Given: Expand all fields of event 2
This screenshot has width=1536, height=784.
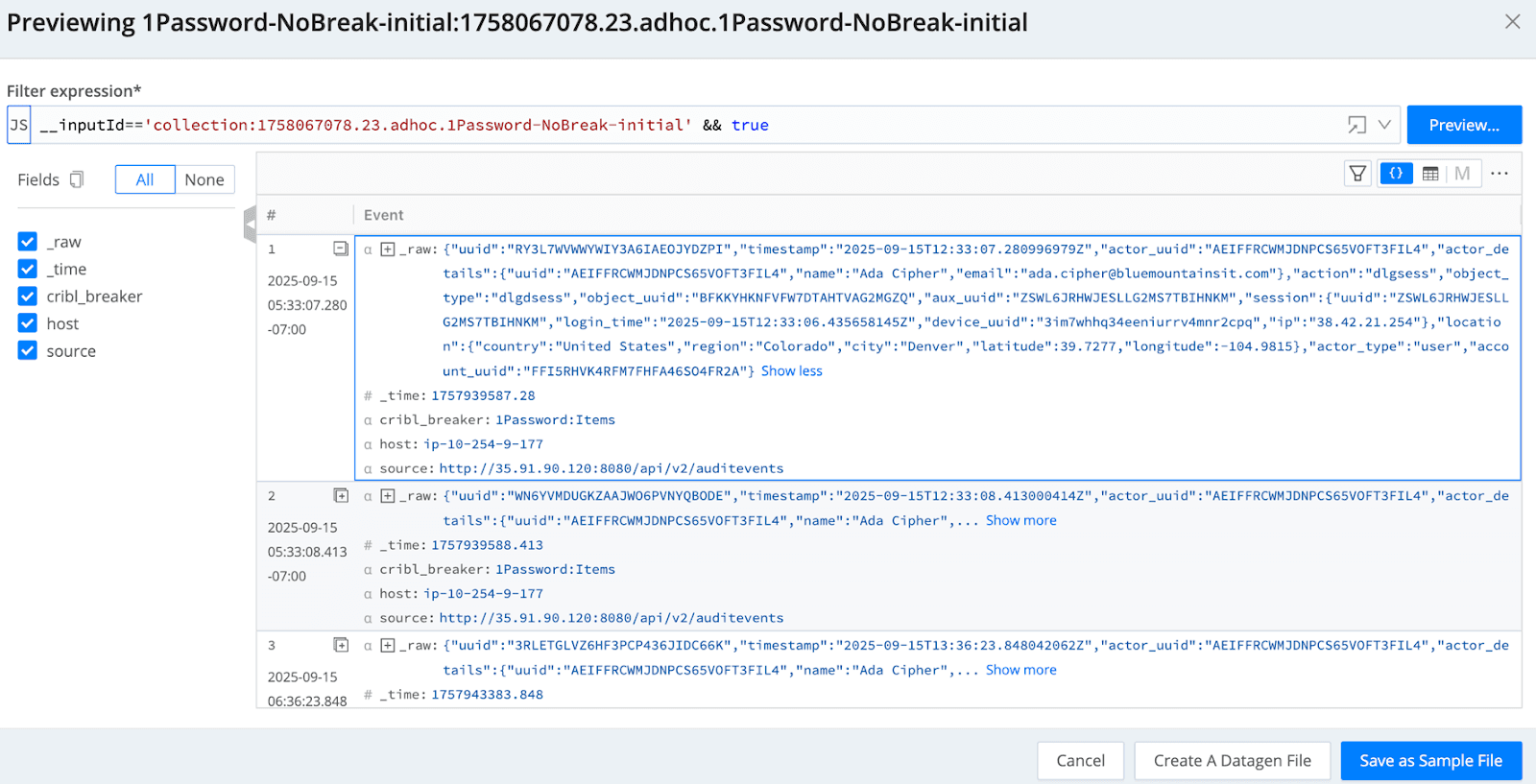Looking at the screenshot, I should tap(340, 495).
